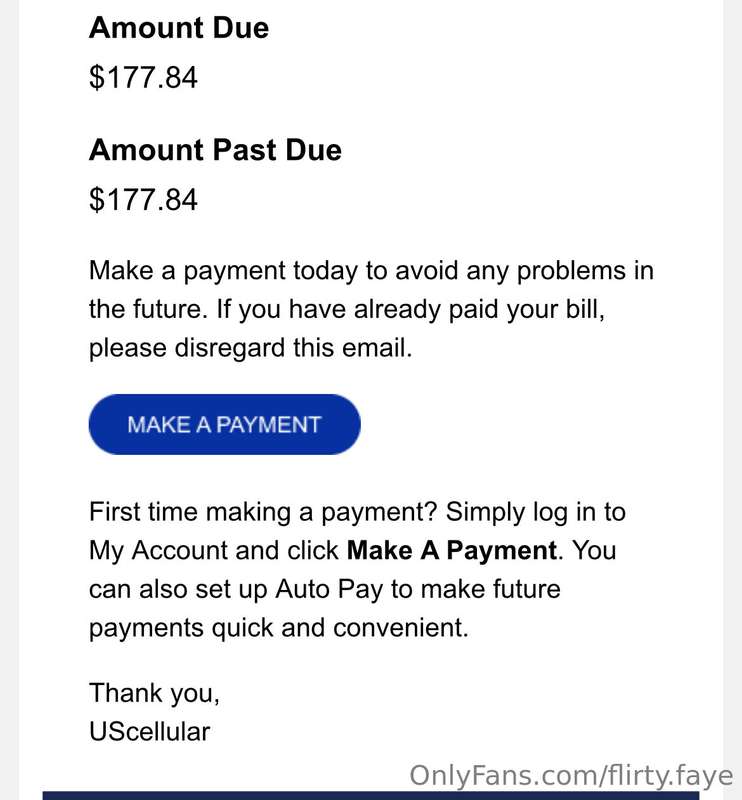Click the 'Thank you,' closing line
Image resolution: width=742 pixels, height=800 pixels.
click(154, 694)
